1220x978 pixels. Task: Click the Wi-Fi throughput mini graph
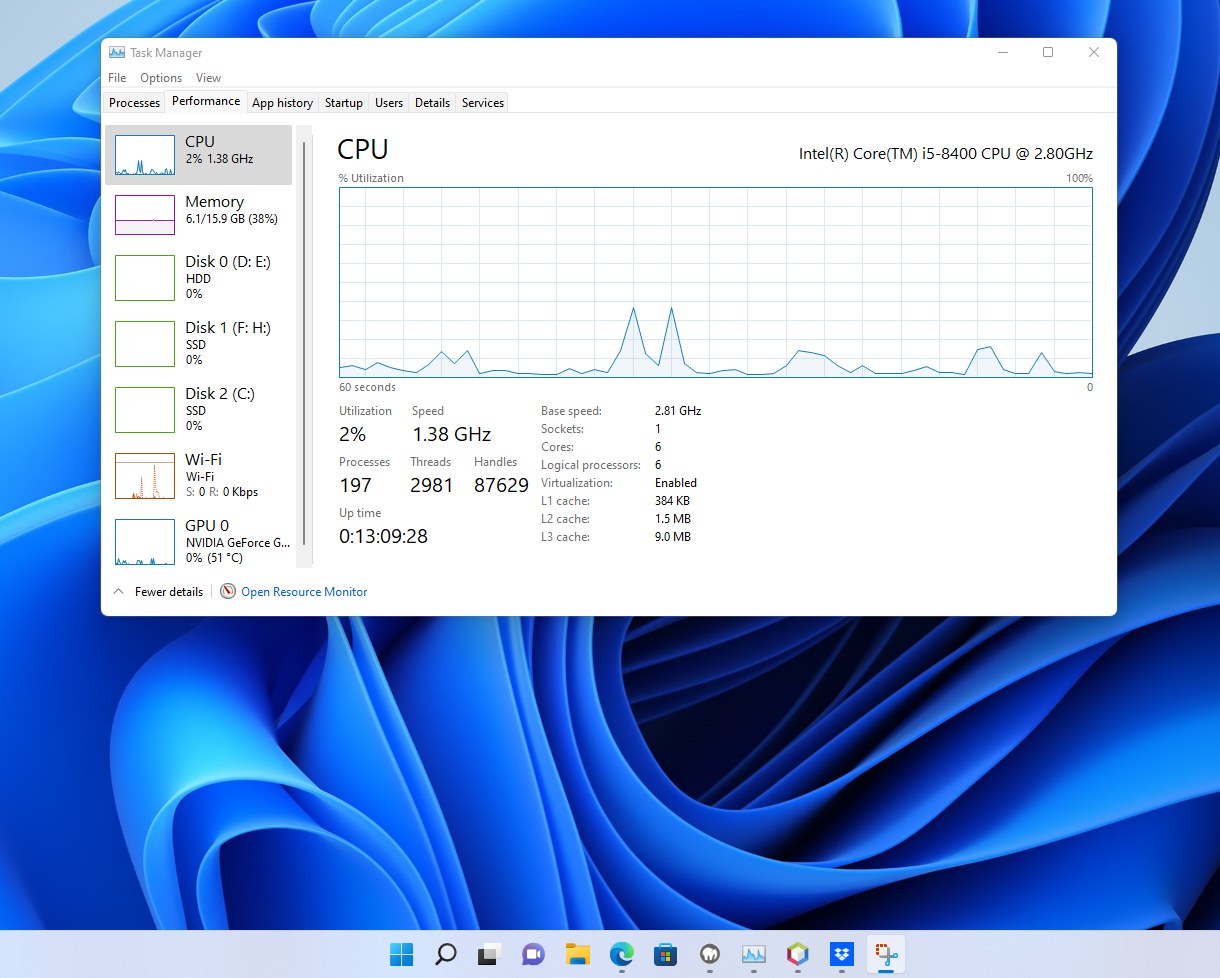(145, 475)
